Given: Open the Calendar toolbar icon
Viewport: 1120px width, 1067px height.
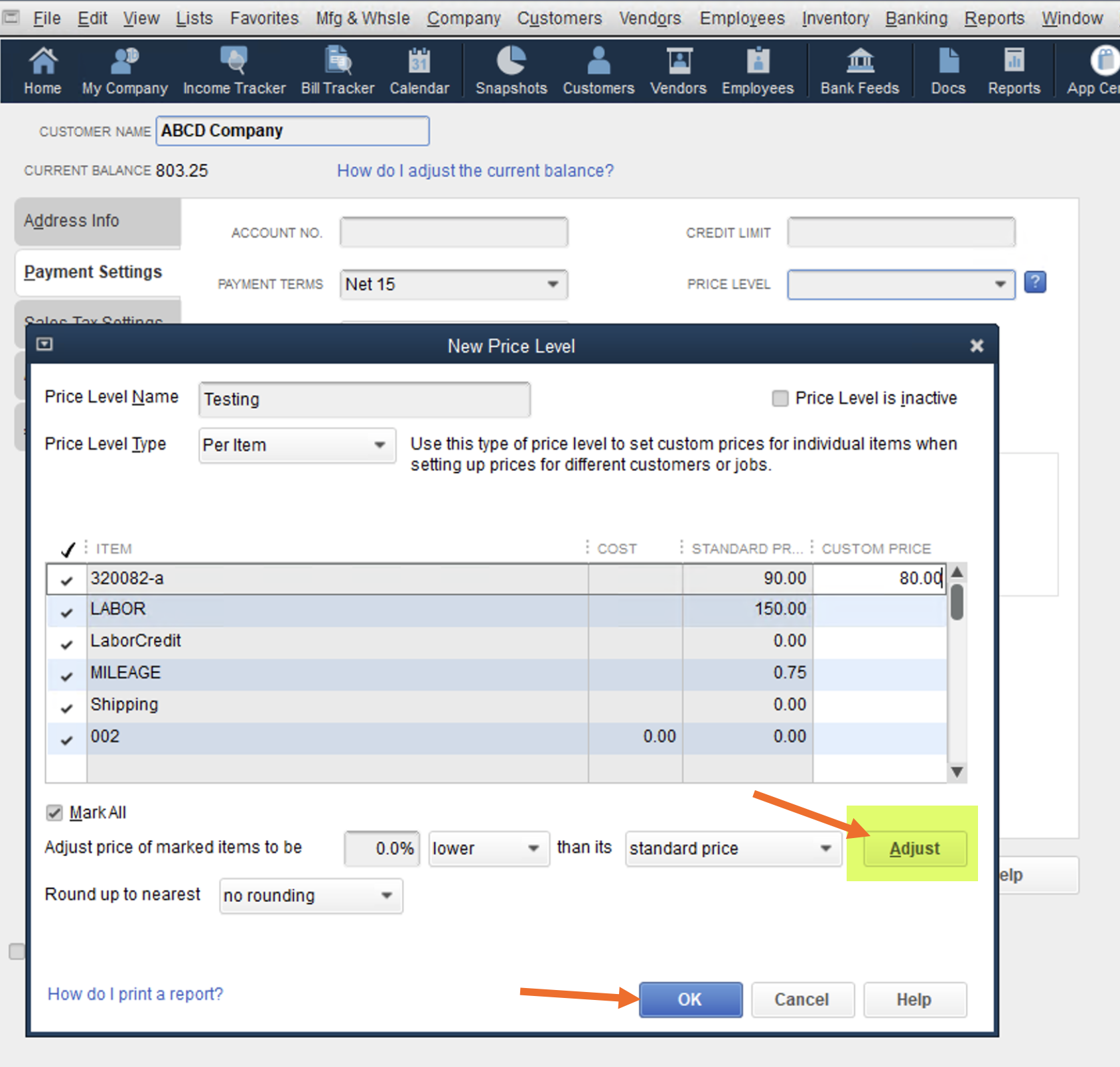Looking at the screenshot, I should [x=419, y=70].
